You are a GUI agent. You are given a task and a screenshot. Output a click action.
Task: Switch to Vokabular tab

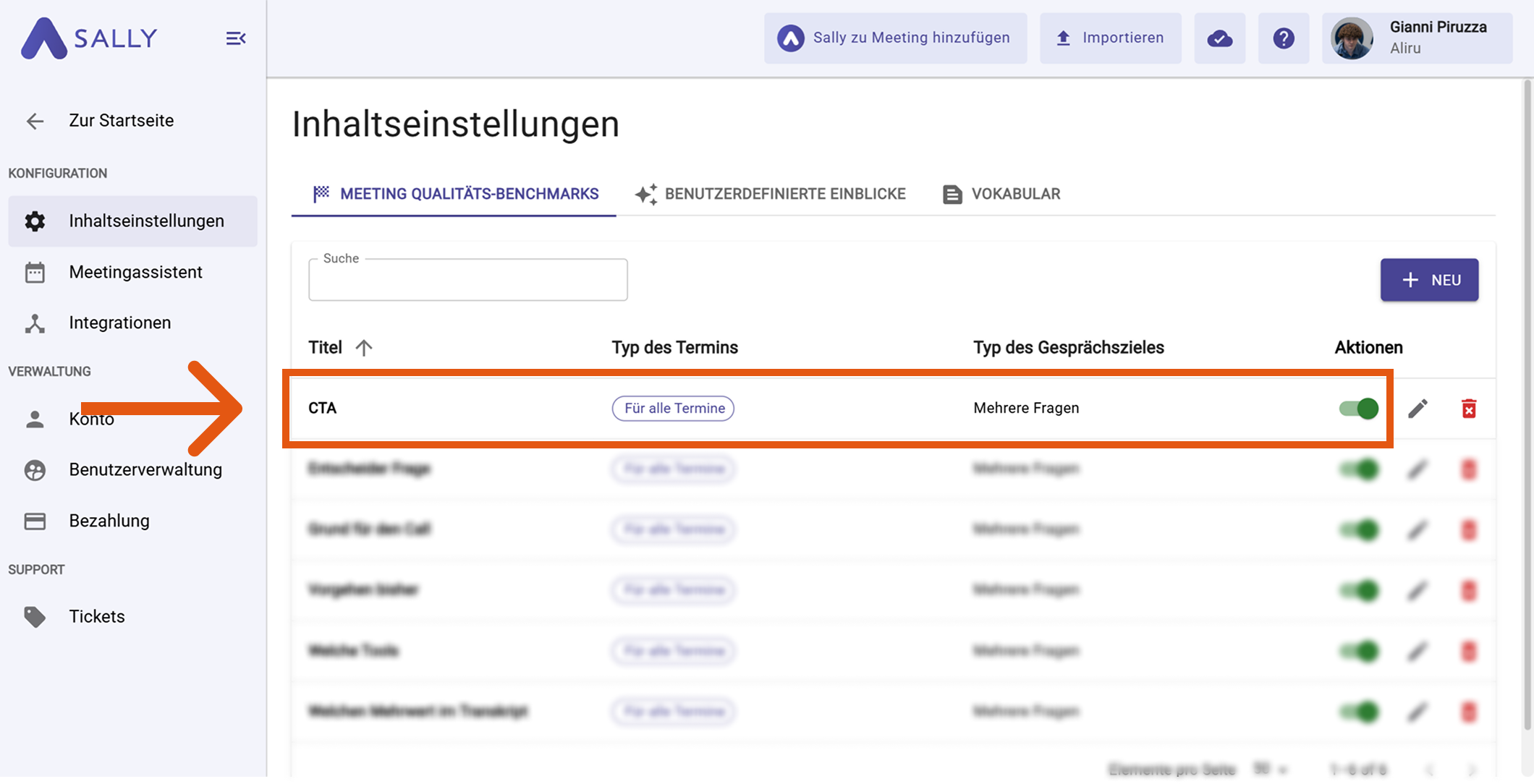click(1001, 194)
